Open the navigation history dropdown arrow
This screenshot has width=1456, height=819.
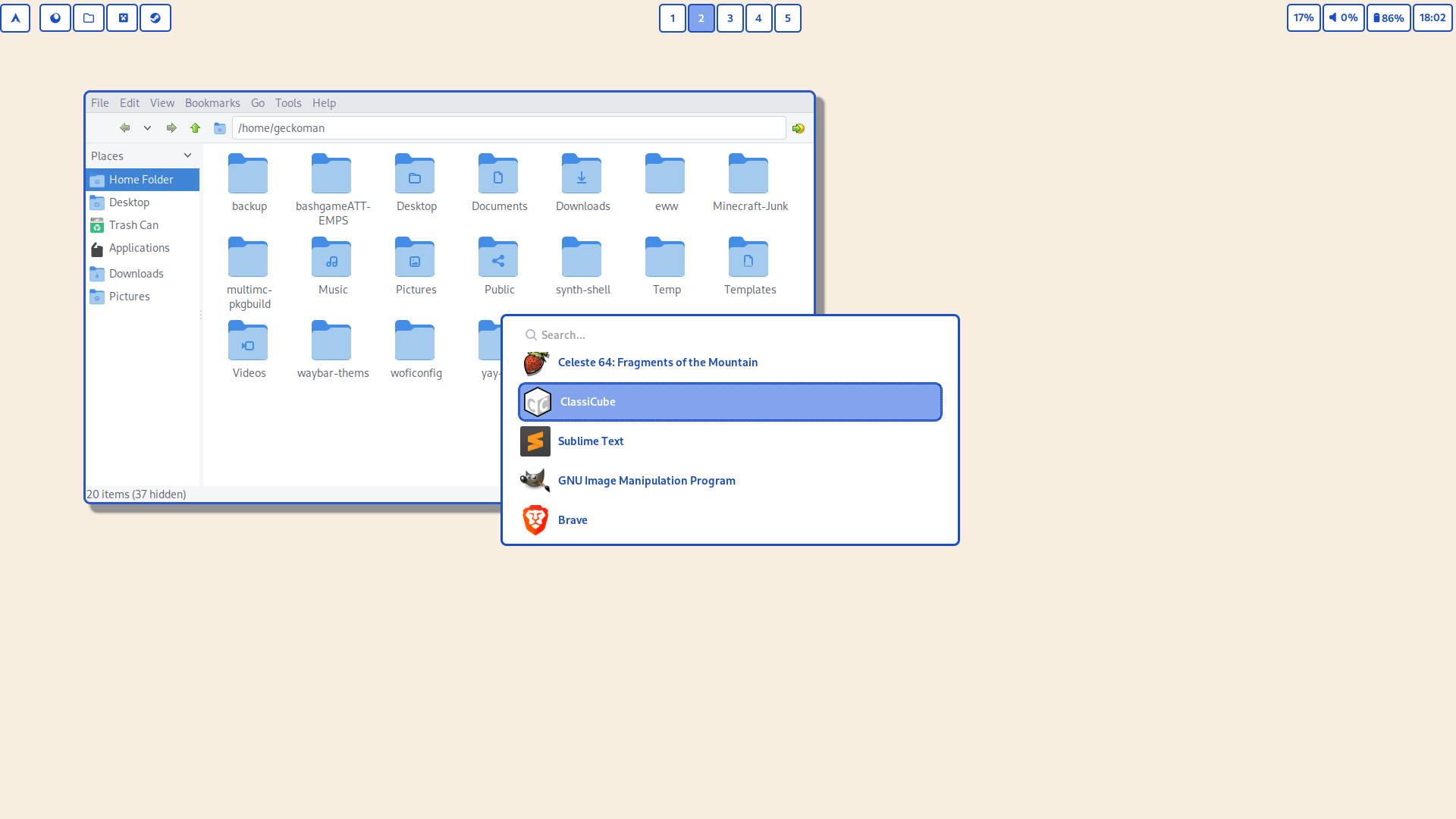click(x=147, y=128)
